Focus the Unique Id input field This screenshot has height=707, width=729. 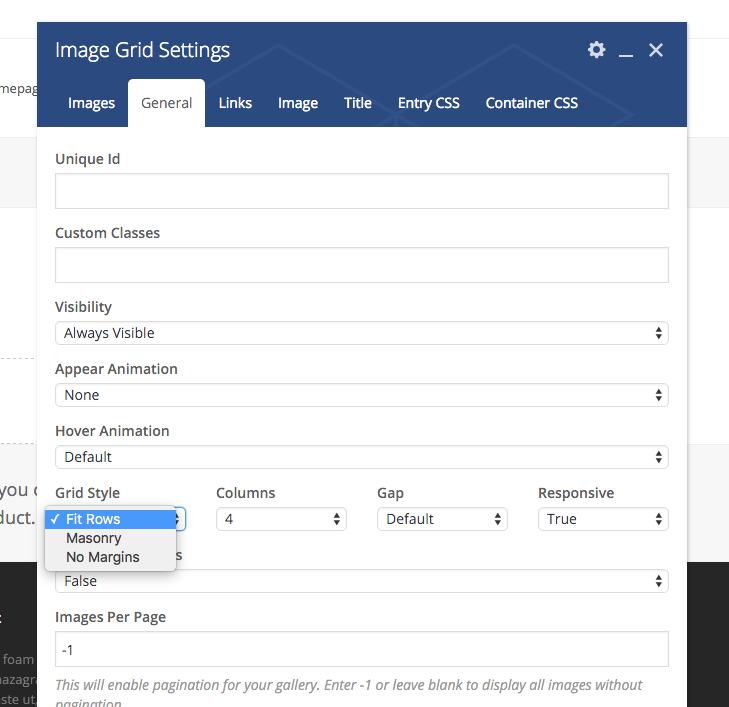pos(362,191)
